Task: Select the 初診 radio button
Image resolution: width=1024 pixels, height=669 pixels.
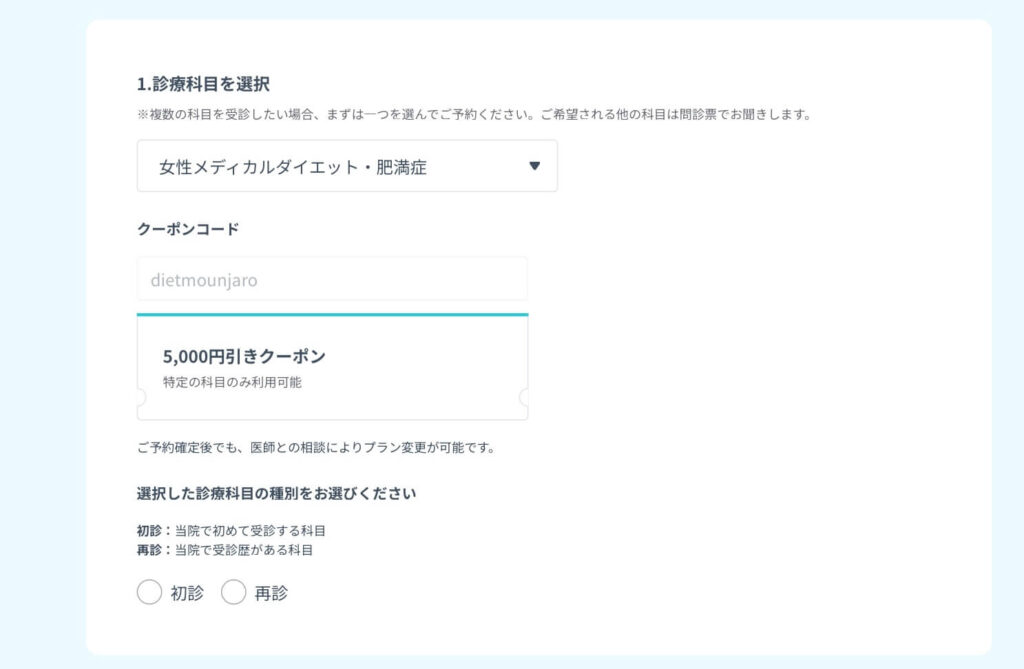Action: [x=150, y=592]
